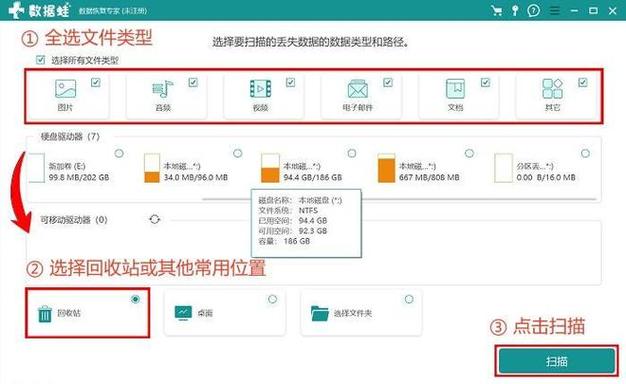Click the 可移动驱动器 (0) section label
This screenshot has height=384, width=626.
pyautogui.click(x=74, y=220)
